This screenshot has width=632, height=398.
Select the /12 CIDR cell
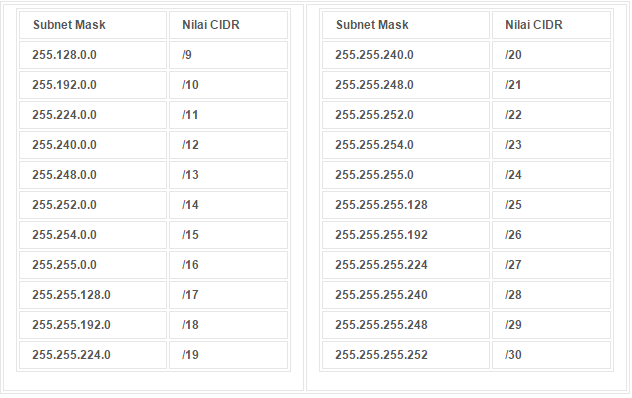click(x=229, y=145)
